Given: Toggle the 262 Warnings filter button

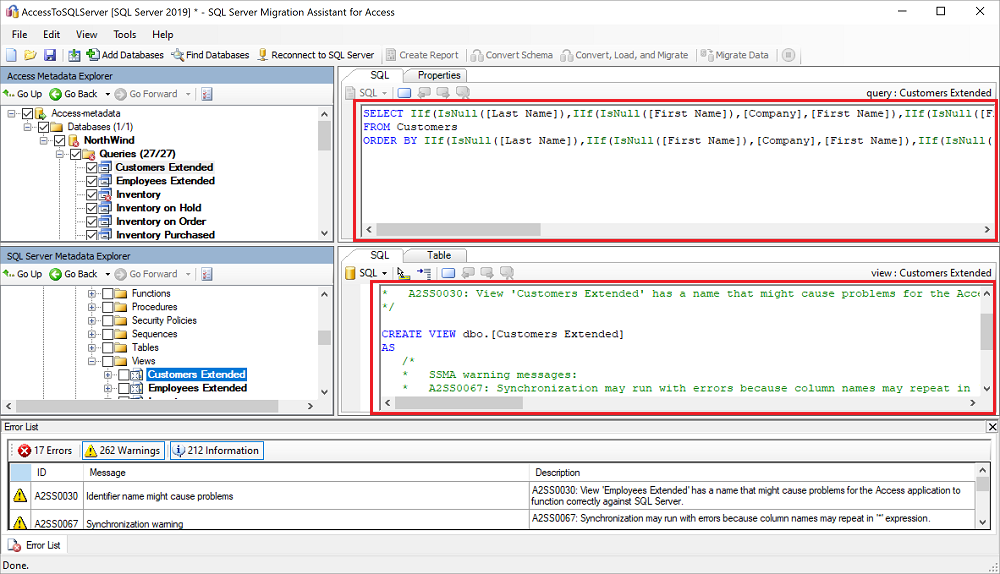Looking at the screenshot, I should 123,451.
